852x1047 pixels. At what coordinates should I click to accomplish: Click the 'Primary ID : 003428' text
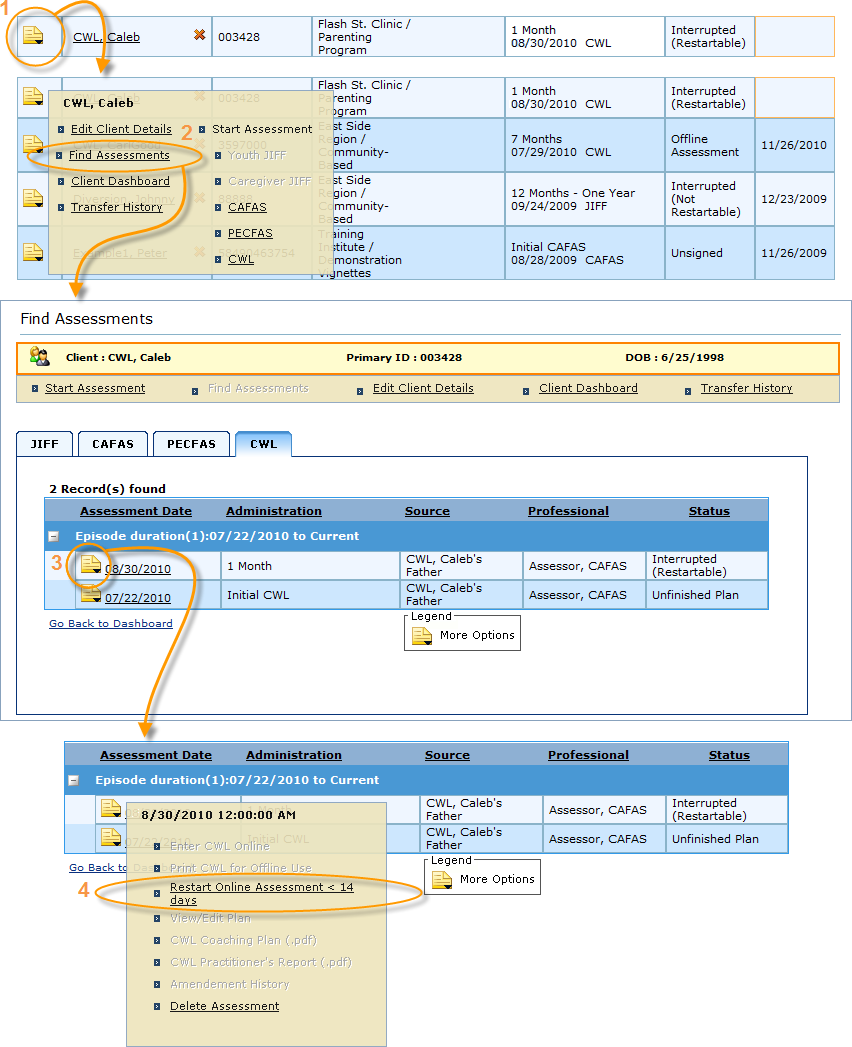tap(404, 357)
